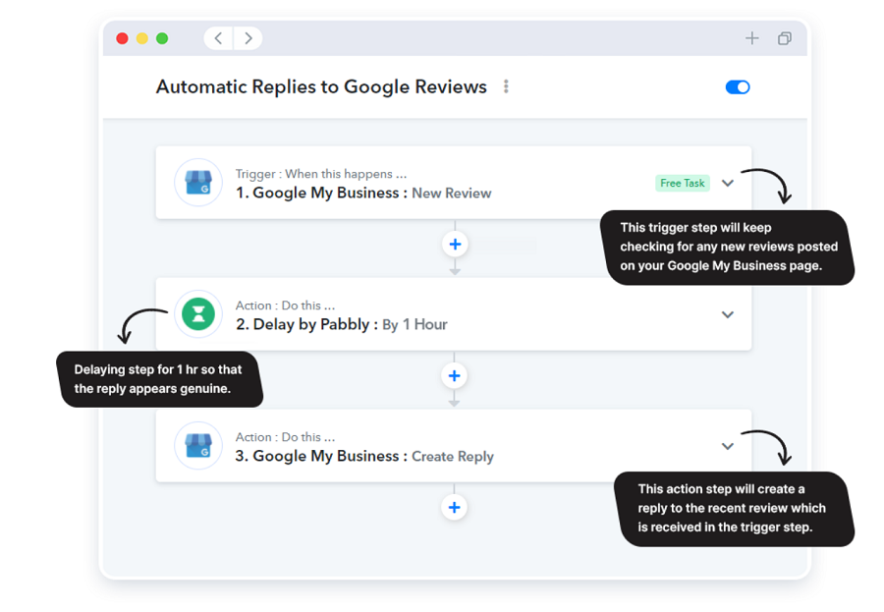The height and width of the screenshot is (612, 884).
Task: Click the Google My Business icon in step 1
Action: pyautogui.click(x=198, y=183)
